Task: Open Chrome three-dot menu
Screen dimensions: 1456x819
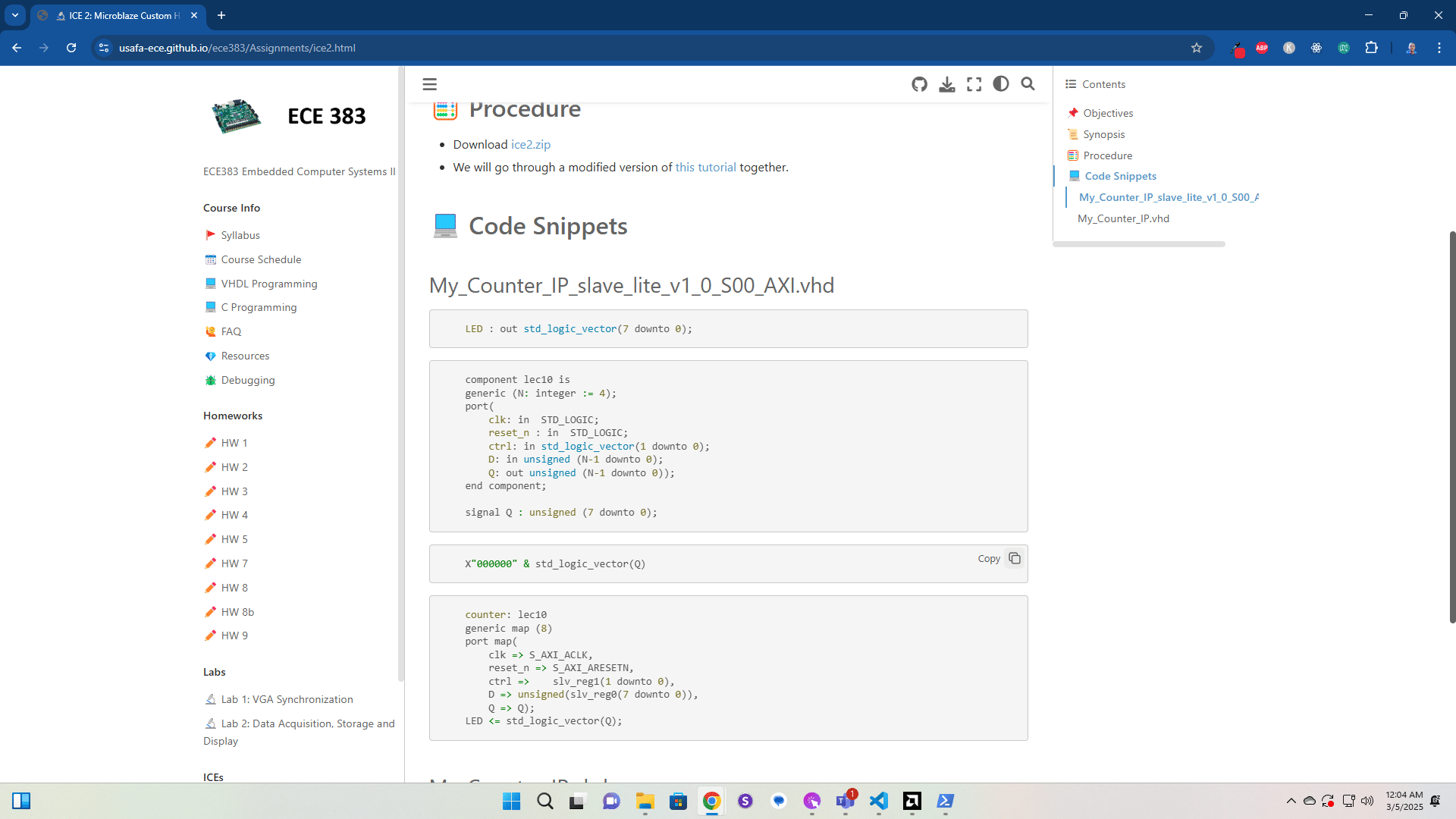Action: [1439, 48]
